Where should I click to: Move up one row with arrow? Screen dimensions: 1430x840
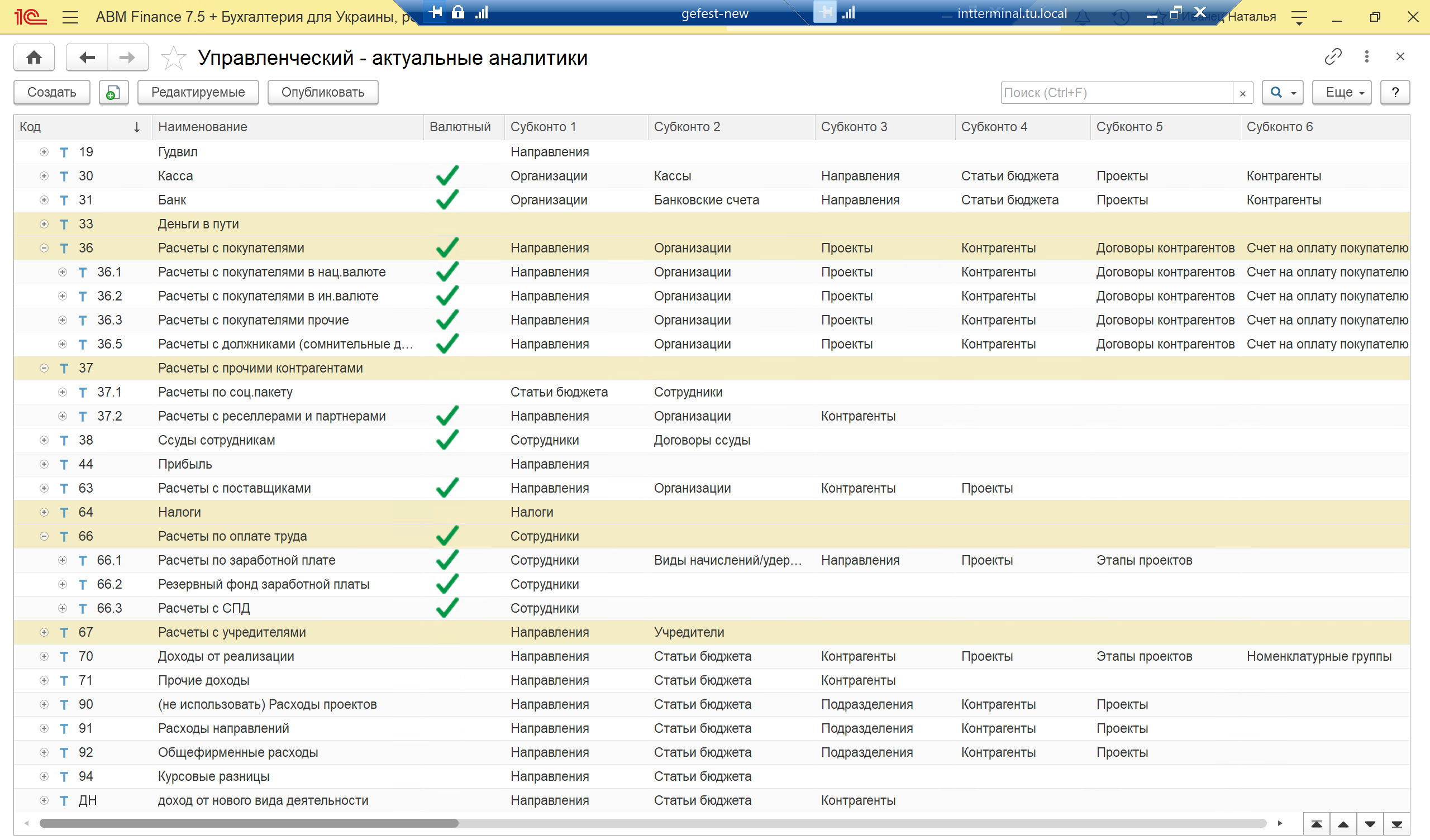tap(1343, 824)
